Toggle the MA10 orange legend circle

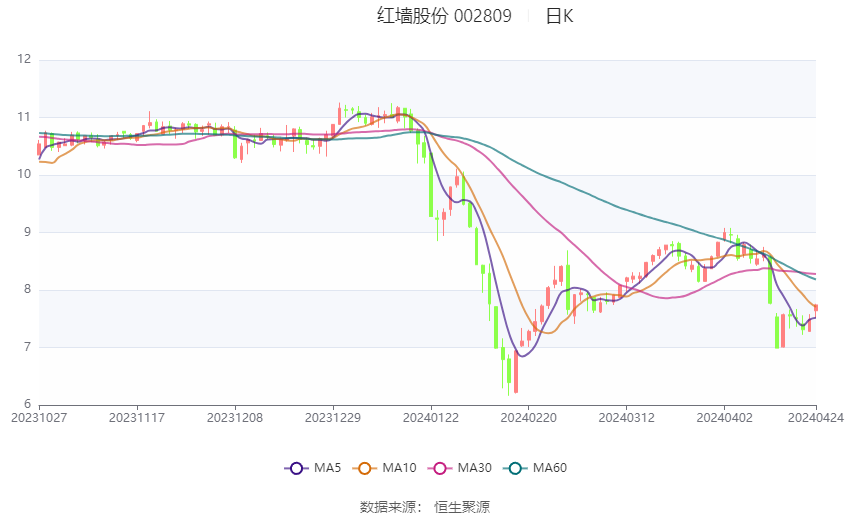tap(365, 468)
